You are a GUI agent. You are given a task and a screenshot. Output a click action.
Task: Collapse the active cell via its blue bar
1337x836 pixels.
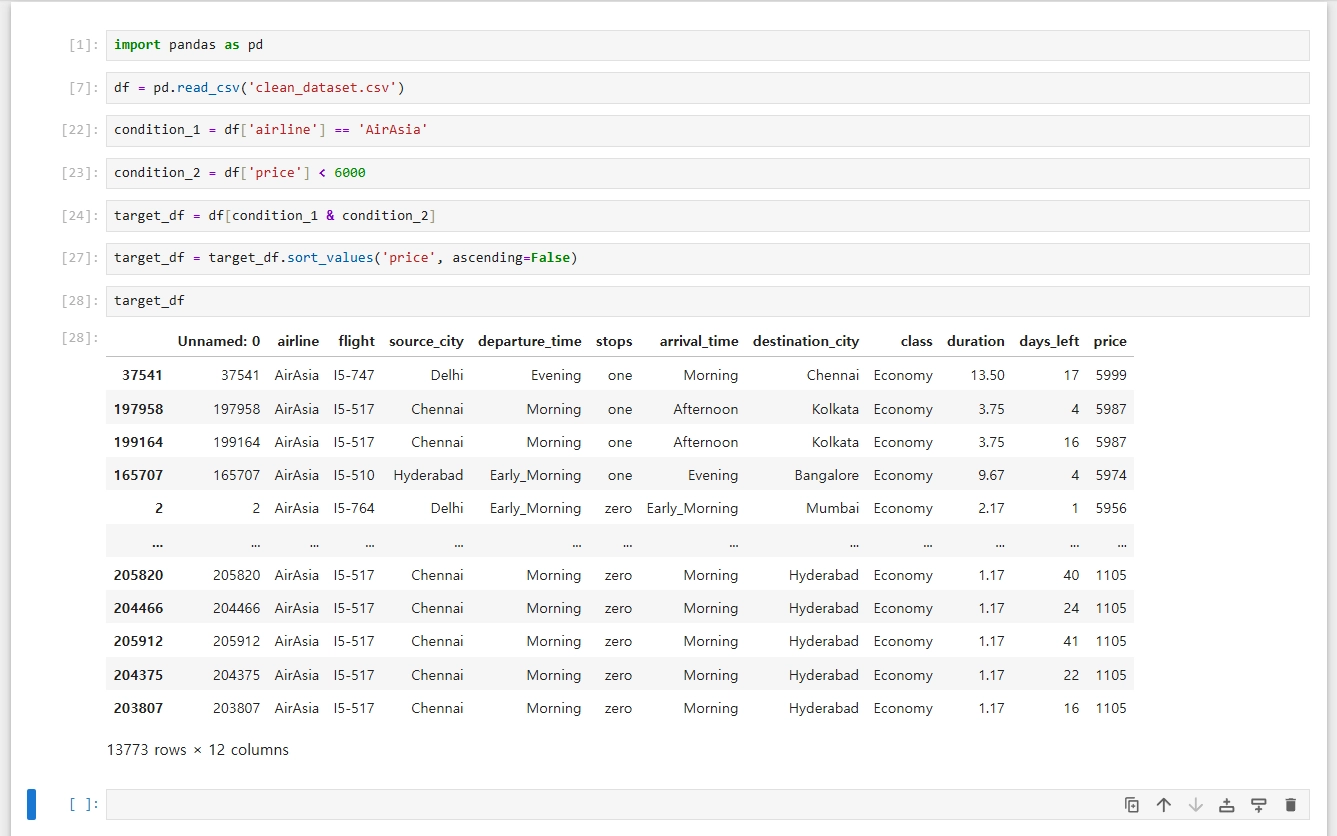(x=31, y=804)
